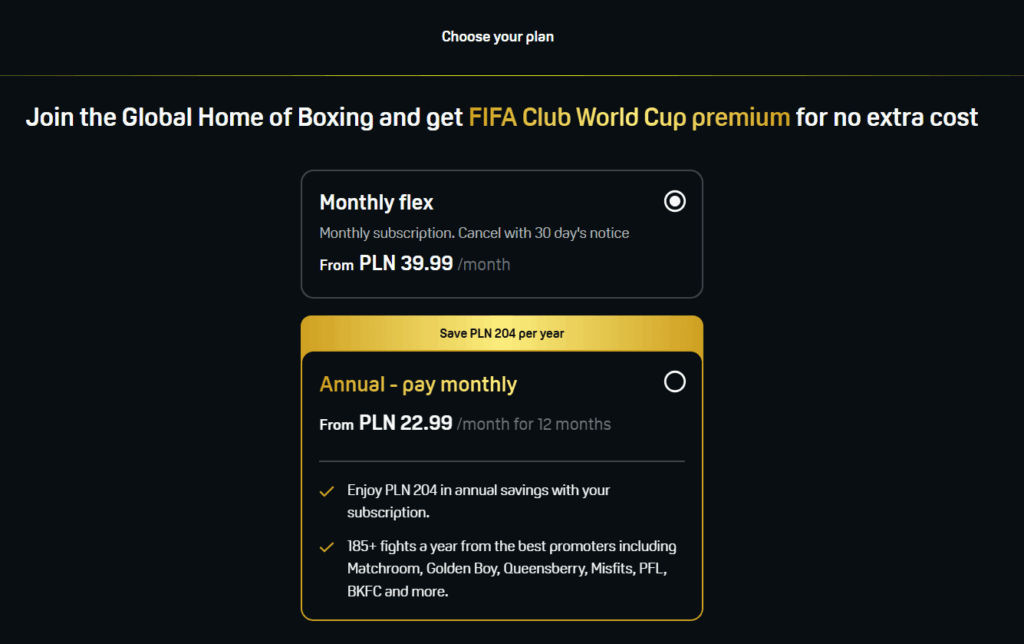Screen dimensions: 1024x644
Task: Click the gold Save PLN 204 per year banner
Action: 502,334
